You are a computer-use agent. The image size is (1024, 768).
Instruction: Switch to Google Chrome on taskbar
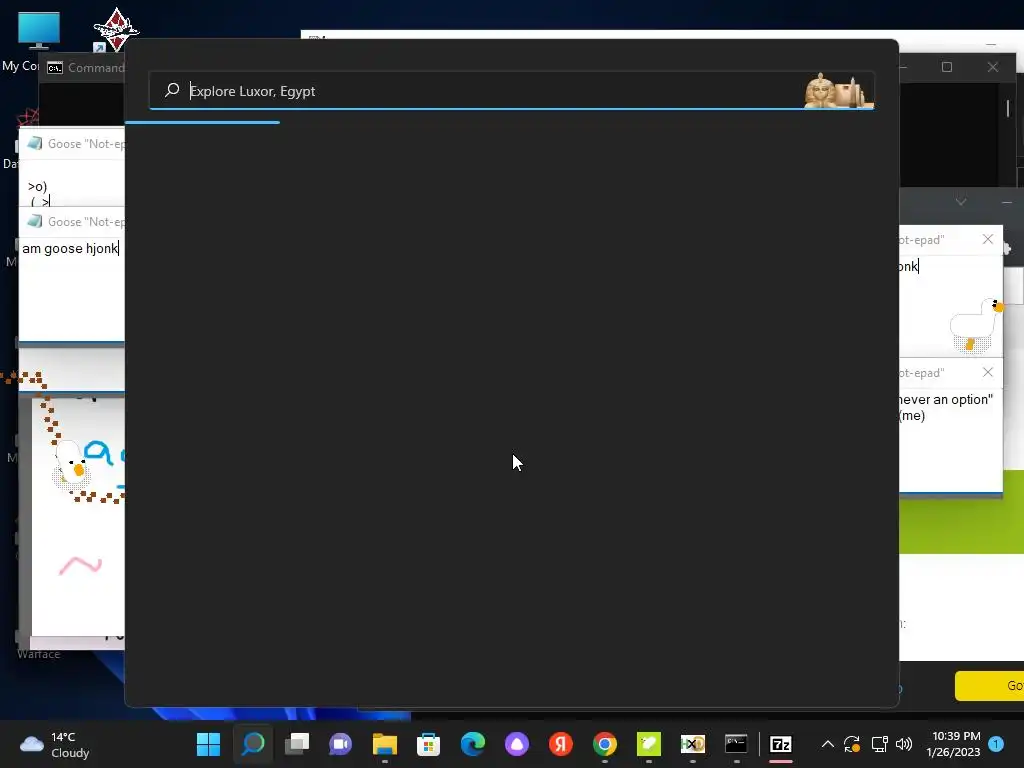tap(605, 744)
